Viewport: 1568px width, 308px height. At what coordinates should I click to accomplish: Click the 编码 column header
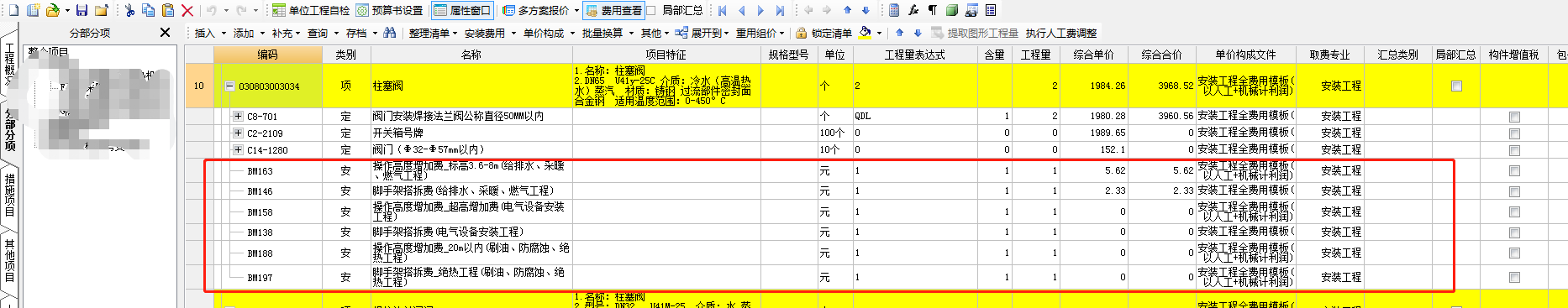click(x=268, y=55)
